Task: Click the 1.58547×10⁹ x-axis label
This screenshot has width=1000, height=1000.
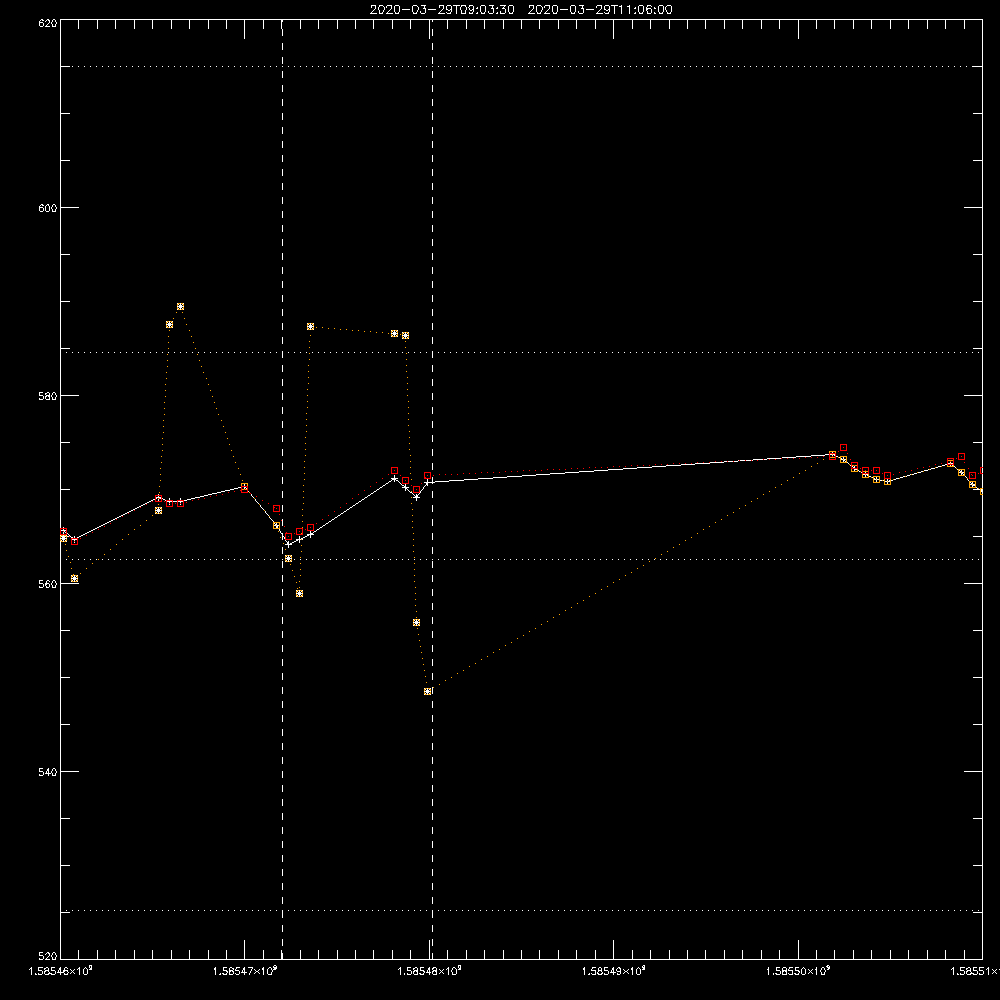Action: coord(245,971)
